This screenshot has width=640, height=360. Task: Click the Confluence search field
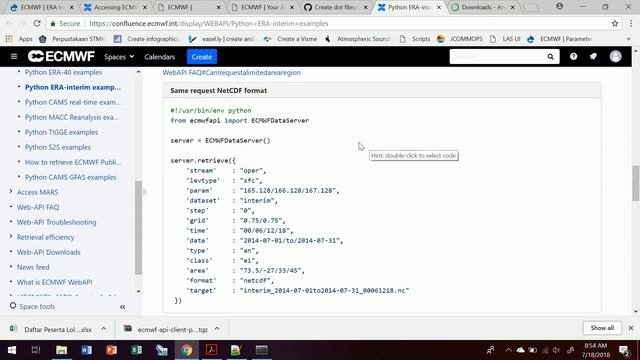[498, 57]
